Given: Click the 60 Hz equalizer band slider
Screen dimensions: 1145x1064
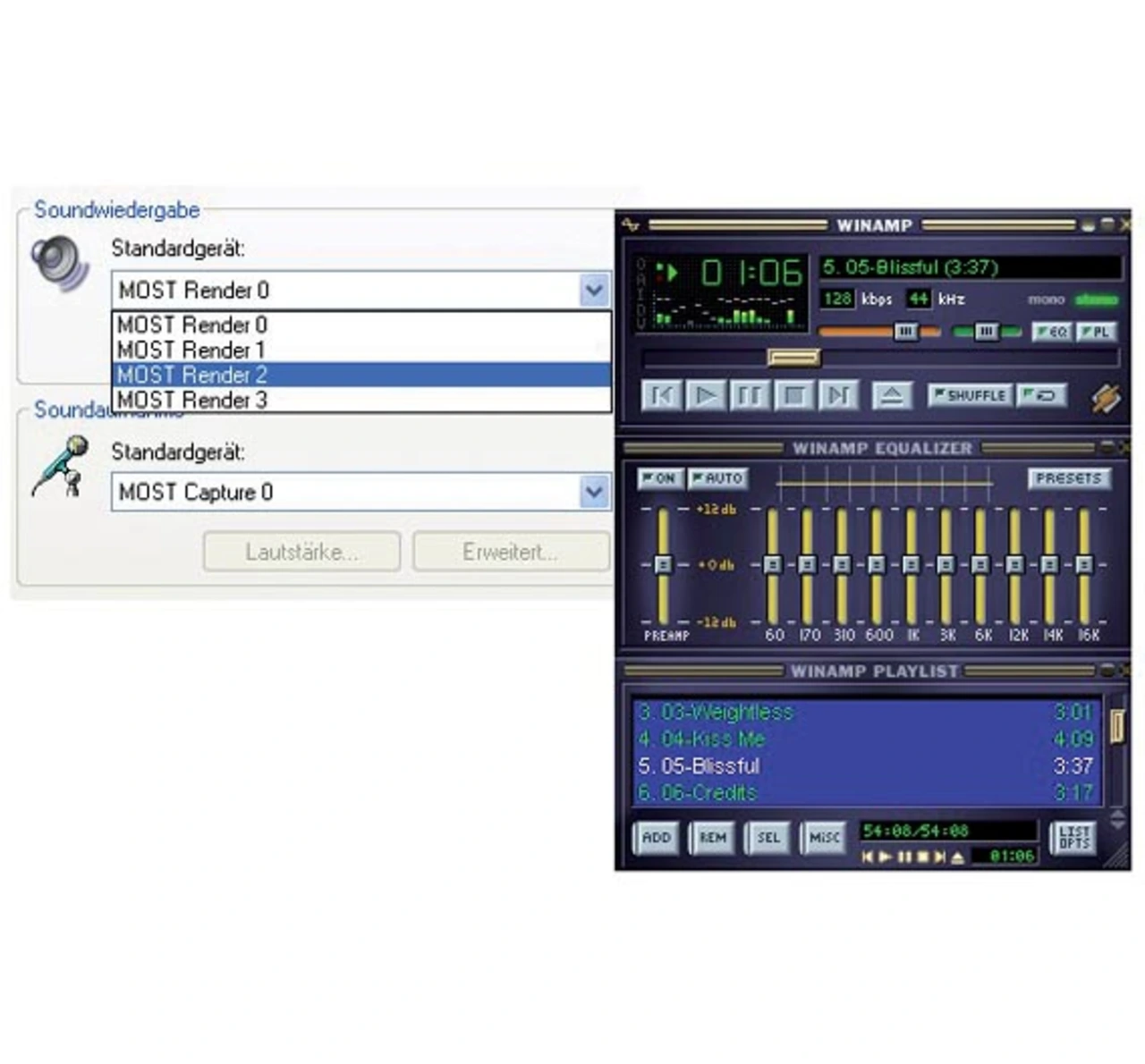Looking at the screenshot, I should [773, 565].
